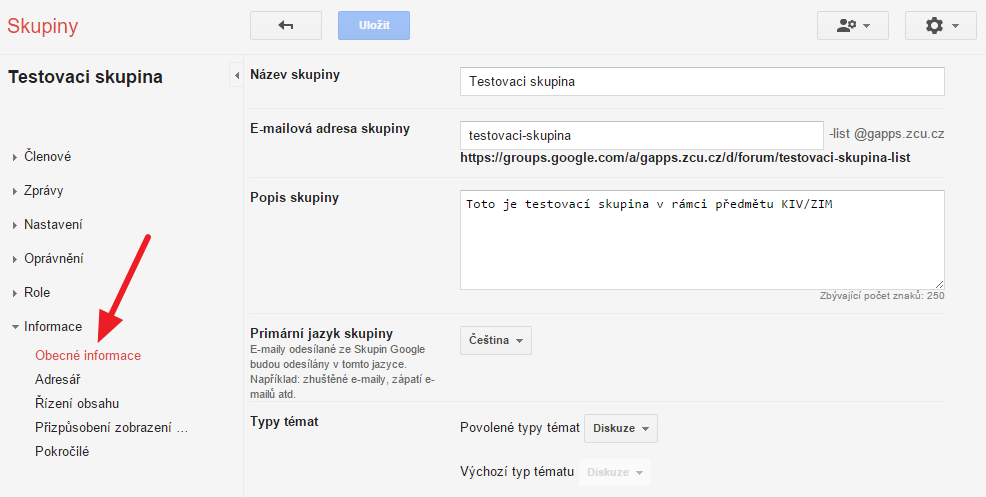
Task: Expand the Zprávy section
Action: 43,191
